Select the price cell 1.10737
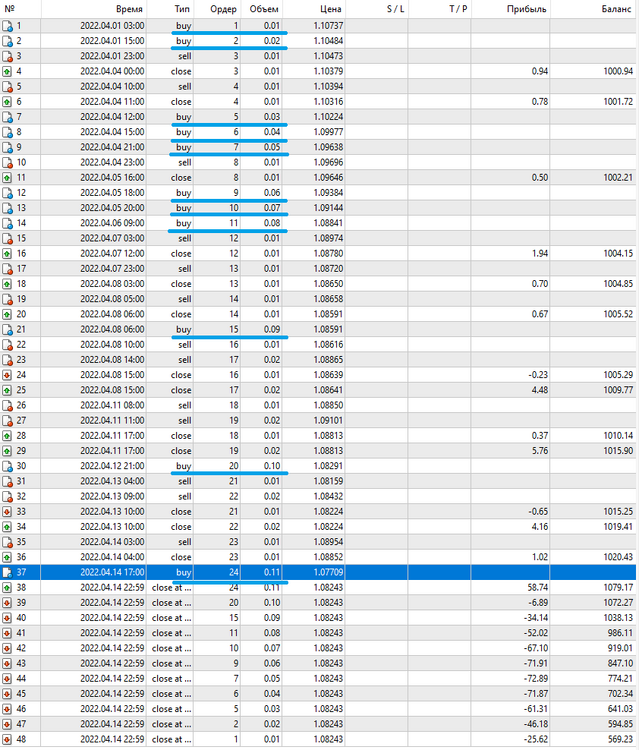639x750 pixels. coord(328,26)
